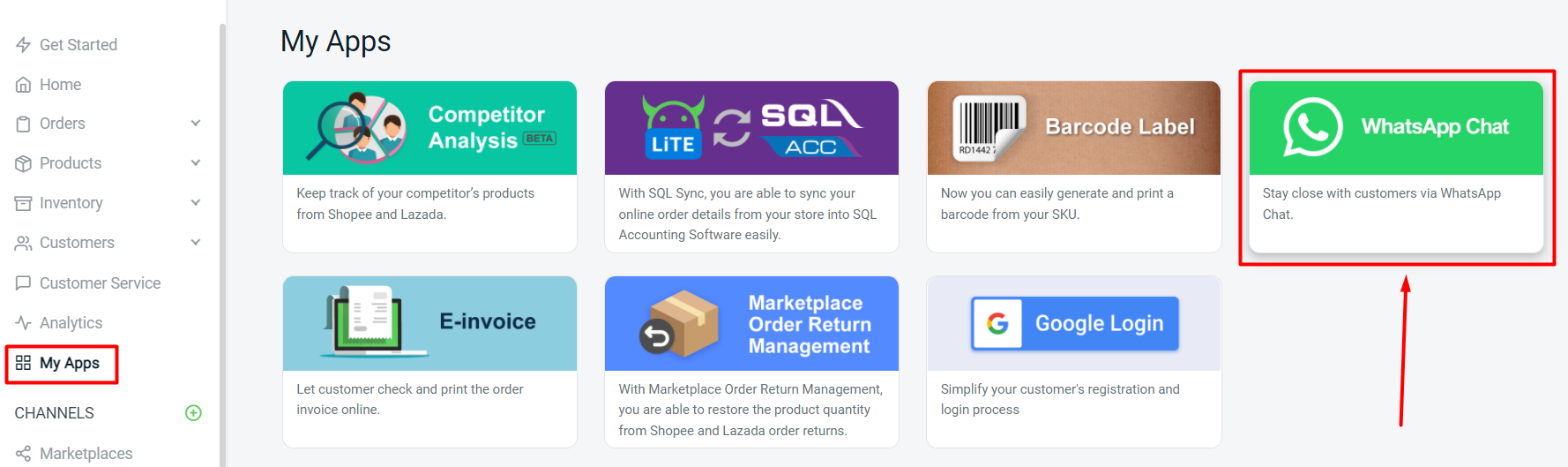Expand the Orders submenu chevron
1568x467 pixels.
196,124
